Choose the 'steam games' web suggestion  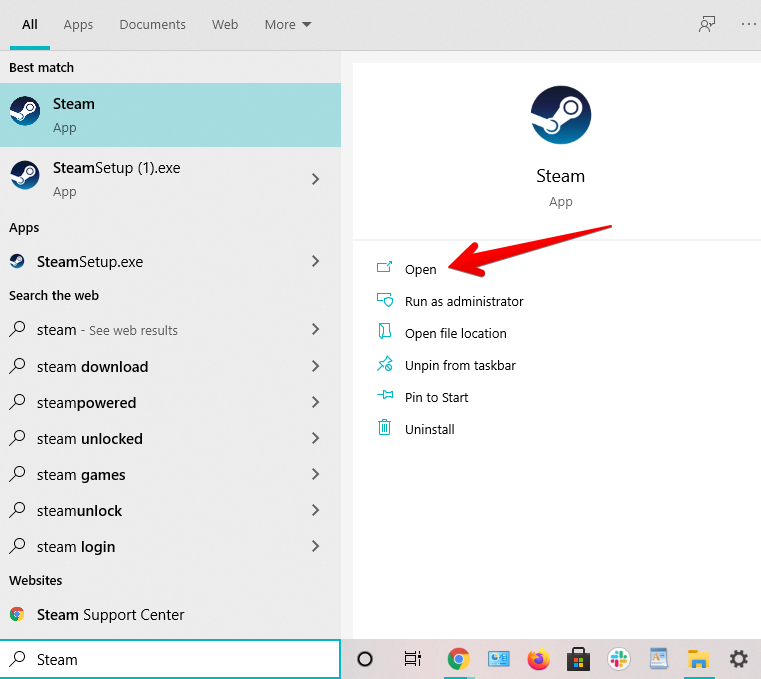point(170,474)
